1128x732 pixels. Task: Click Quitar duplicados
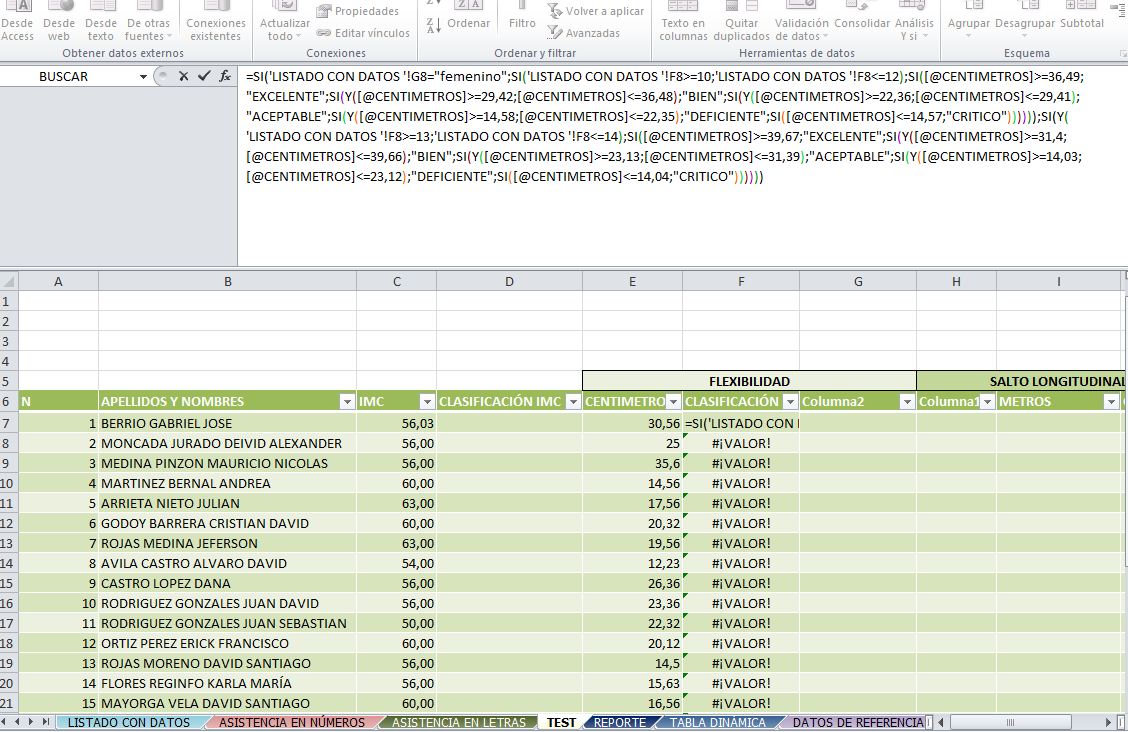(x=742, y=22)
